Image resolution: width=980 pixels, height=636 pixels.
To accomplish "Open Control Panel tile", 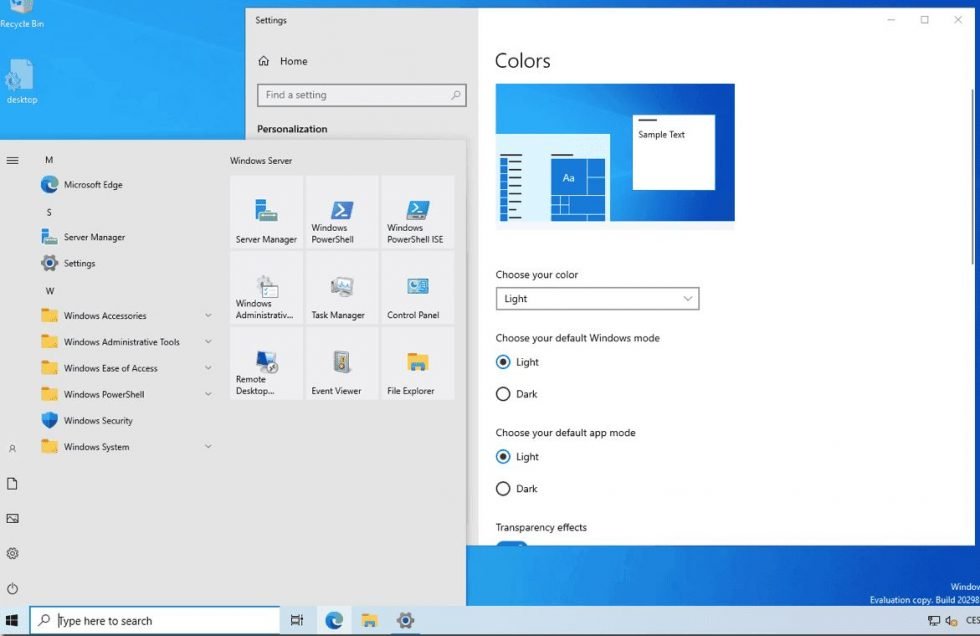I will click(417, 288).
